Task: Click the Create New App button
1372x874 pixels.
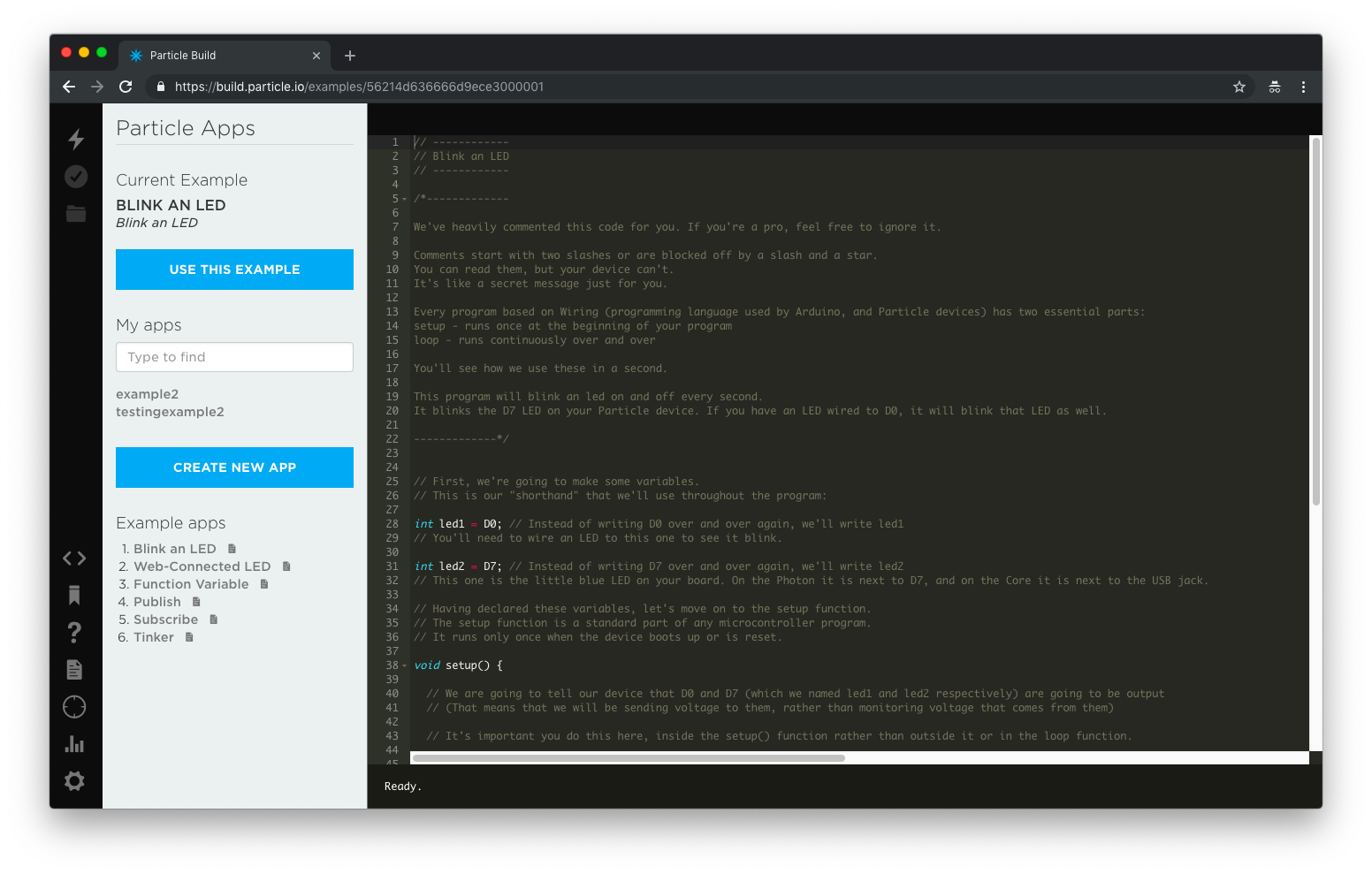Action: (234, 467)
